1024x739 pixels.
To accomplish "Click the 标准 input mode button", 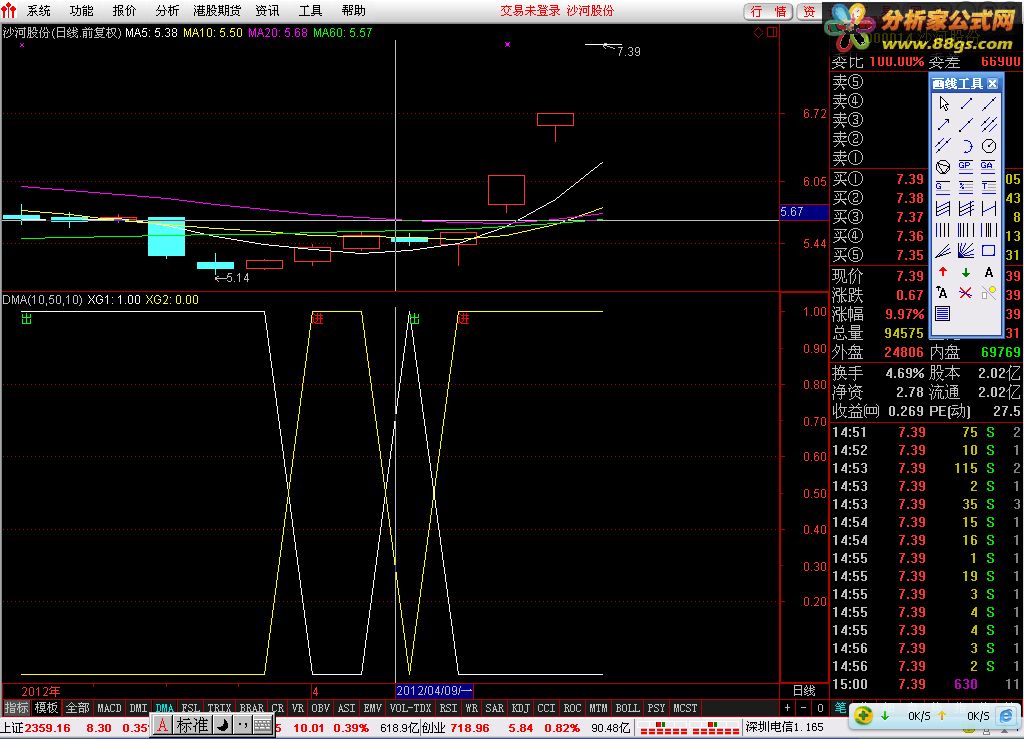I will point(193,725).
